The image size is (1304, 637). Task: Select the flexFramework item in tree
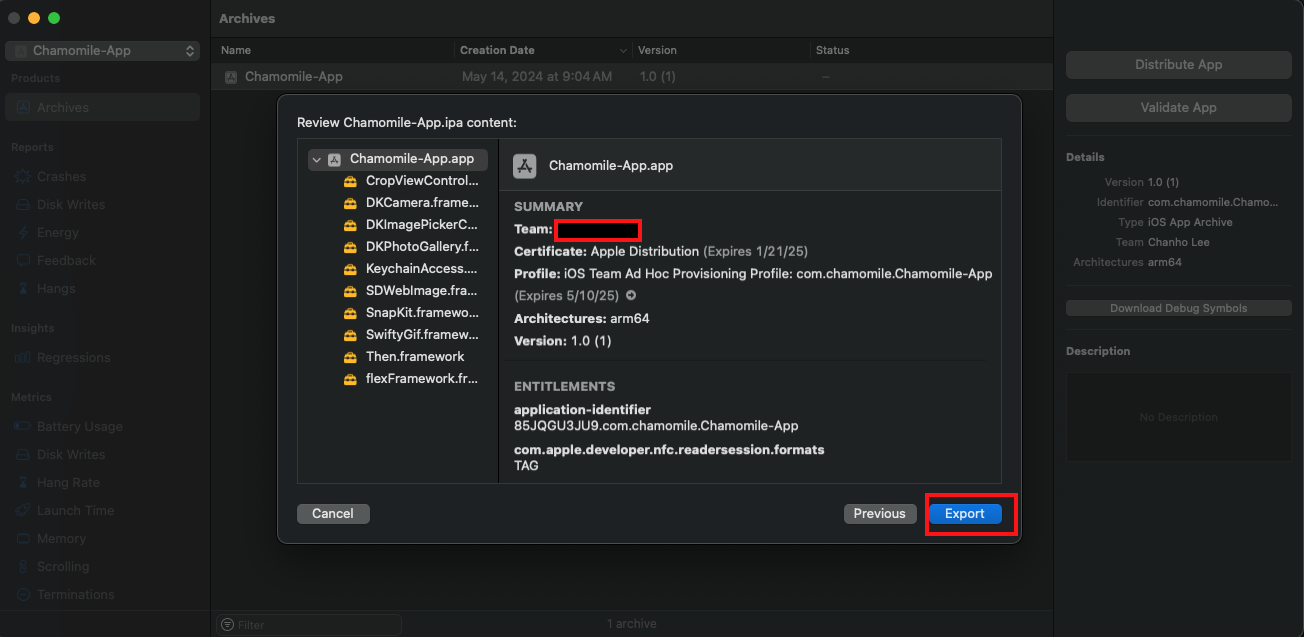pos(421,379)
